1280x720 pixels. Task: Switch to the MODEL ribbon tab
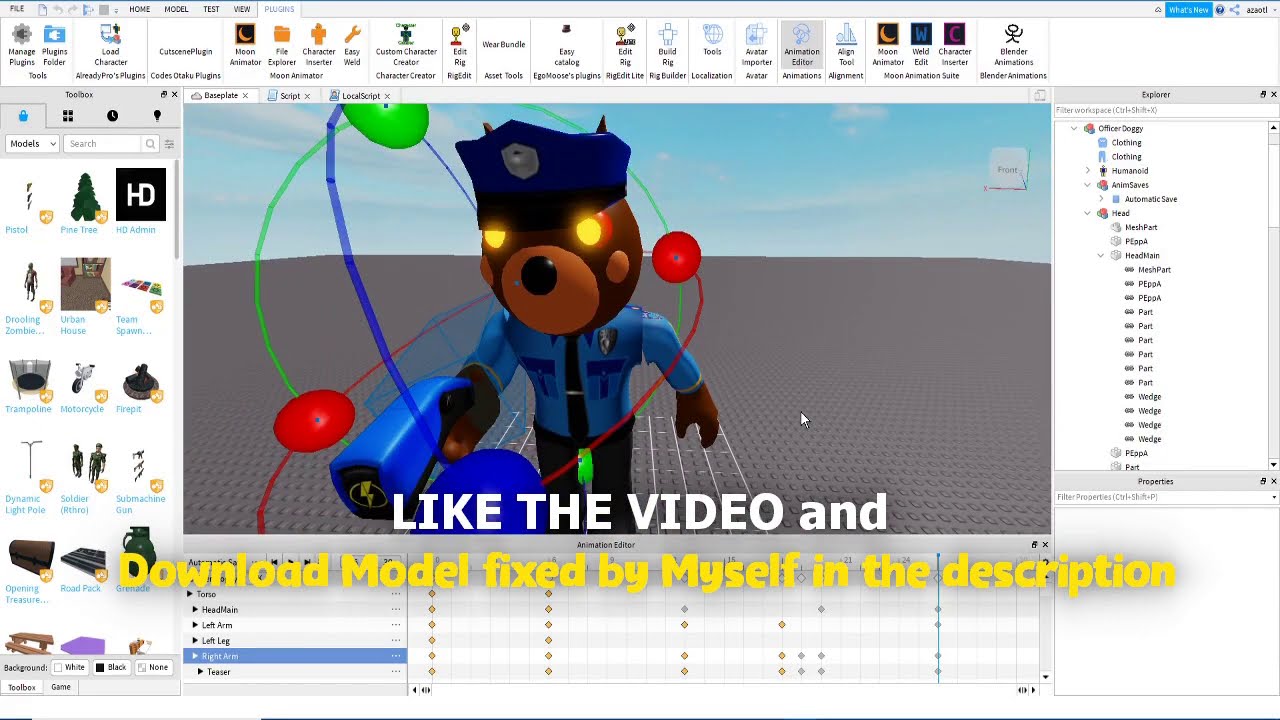176,9
